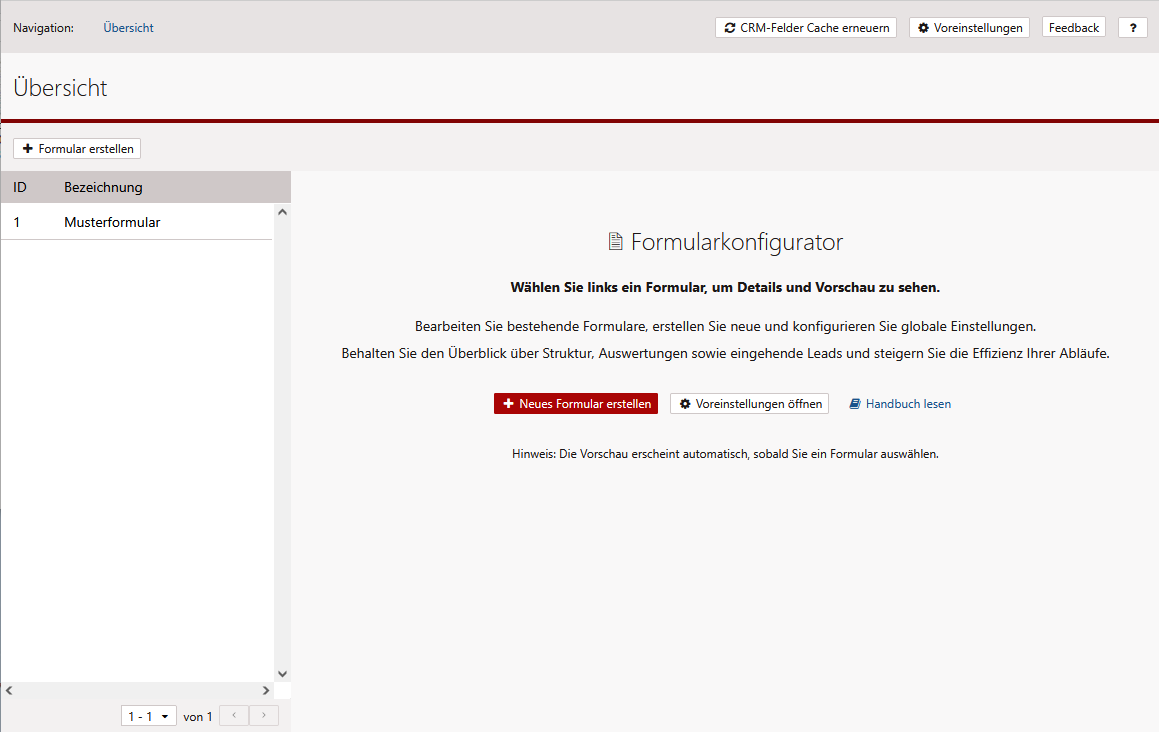1159x732 pixels.
Task: Click the CRM-Felder Cache erneuern refresh icon
Action: coord(730,28)
